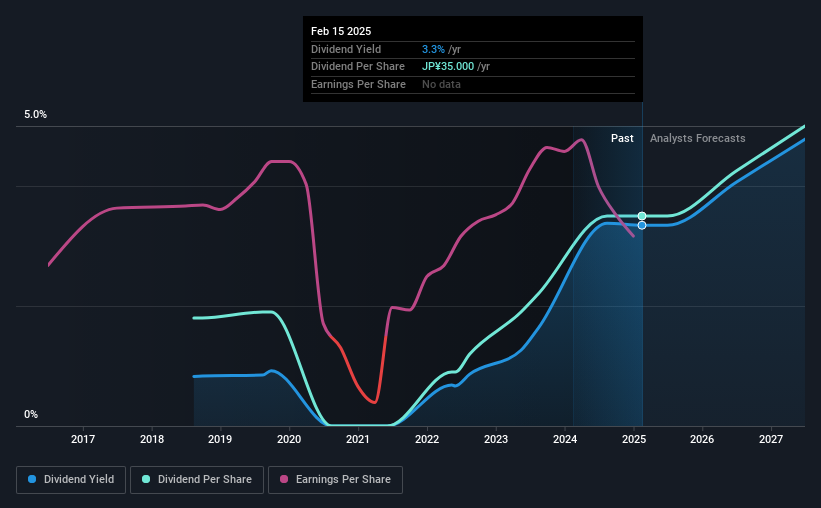Viewport: 821px width, 508px height.
Task: Click the teal Dividend Per Share legend dot
Action: (146, 479)
